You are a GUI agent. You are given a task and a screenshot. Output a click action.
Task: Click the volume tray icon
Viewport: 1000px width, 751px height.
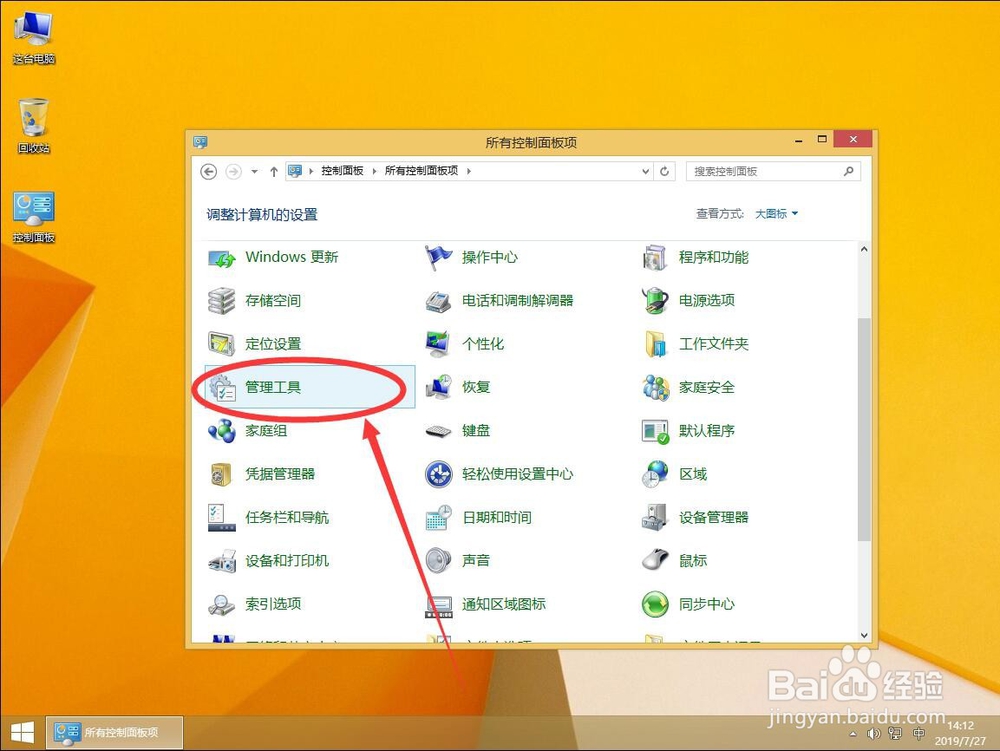(873, 734)
